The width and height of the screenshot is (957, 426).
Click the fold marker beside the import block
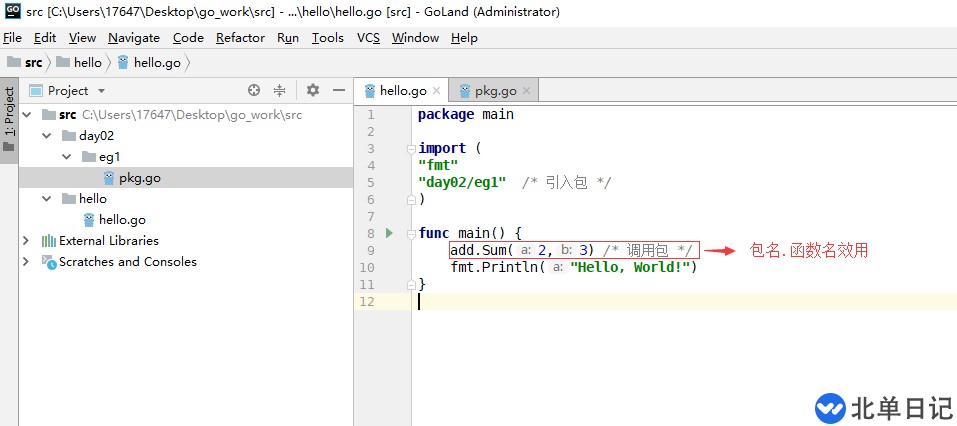click(409, 149)
